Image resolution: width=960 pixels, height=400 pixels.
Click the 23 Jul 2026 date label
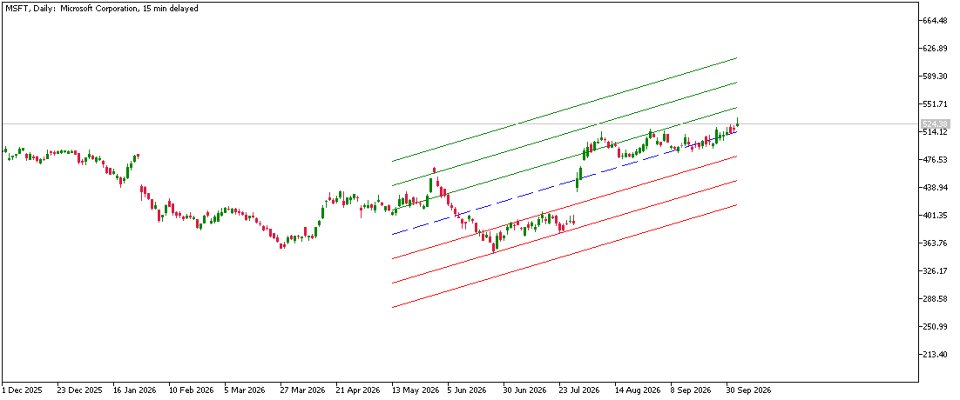click(x=579, y=390)
